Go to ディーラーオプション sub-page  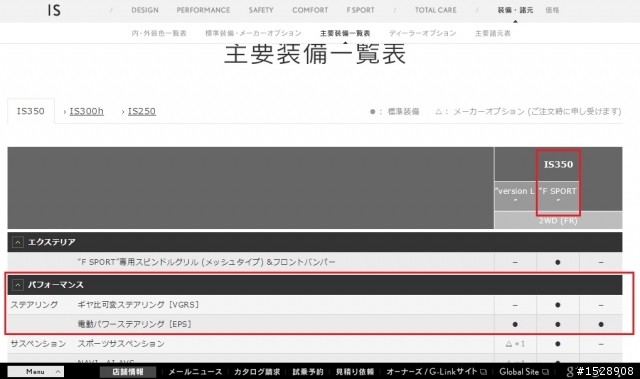[x=422, y=33]
